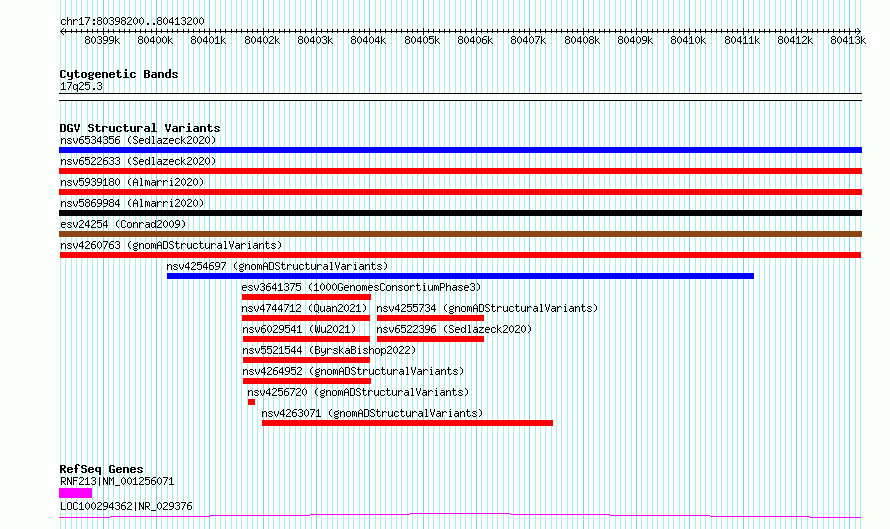Viewport: 890px width, 529px height.
Task: Click the red nsv4255734 variant bar
Action: (430, 318)
